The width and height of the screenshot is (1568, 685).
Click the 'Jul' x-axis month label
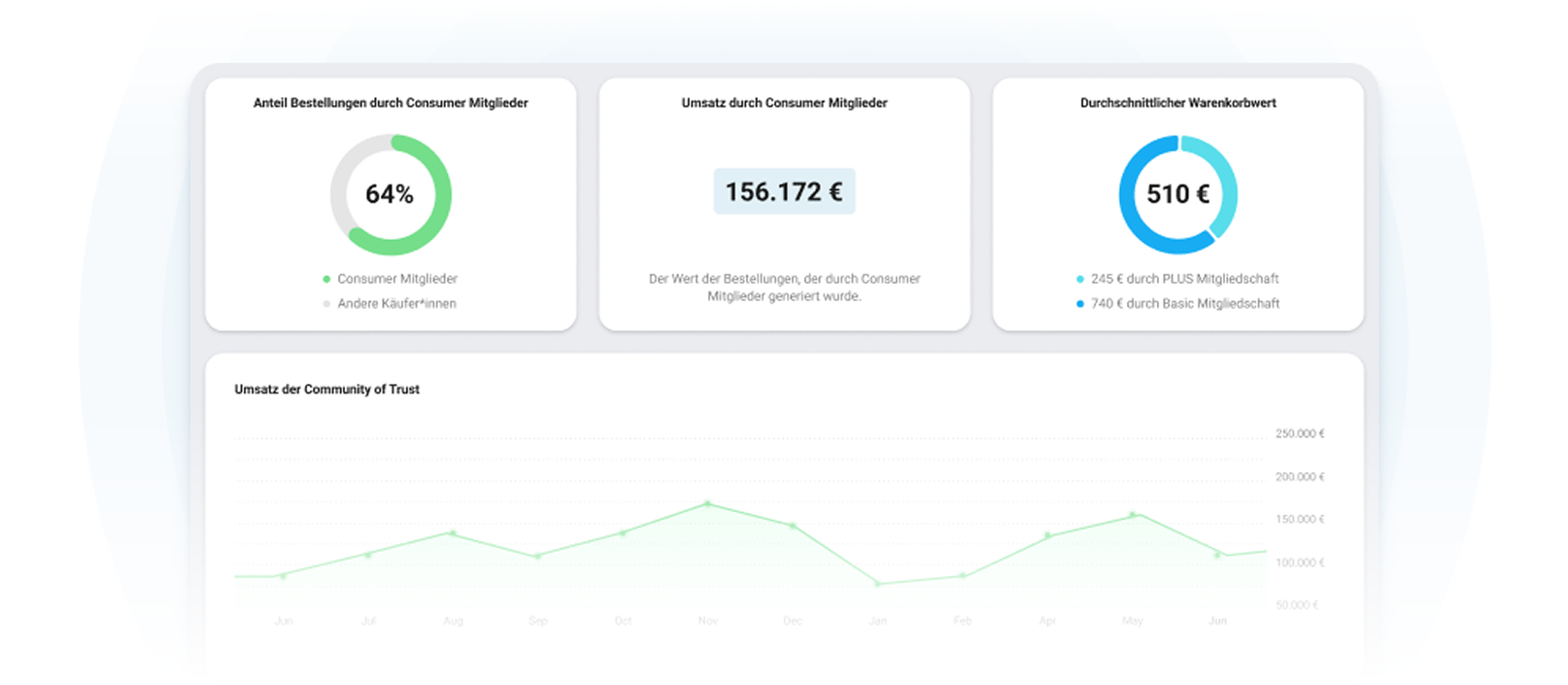click(368, 621)
